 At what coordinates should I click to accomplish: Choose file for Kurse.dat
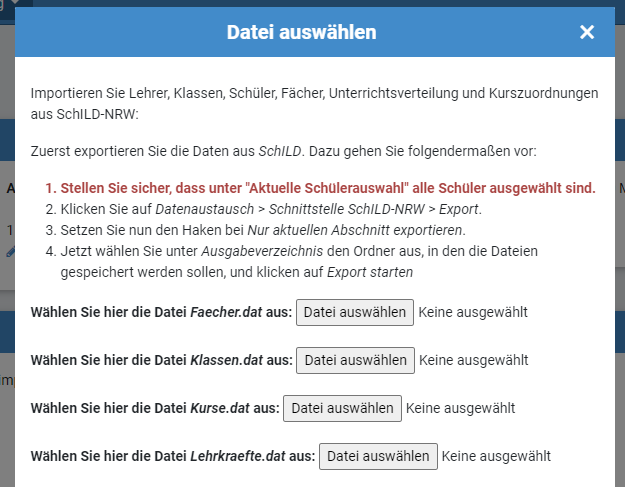click(x=342, y=408)
